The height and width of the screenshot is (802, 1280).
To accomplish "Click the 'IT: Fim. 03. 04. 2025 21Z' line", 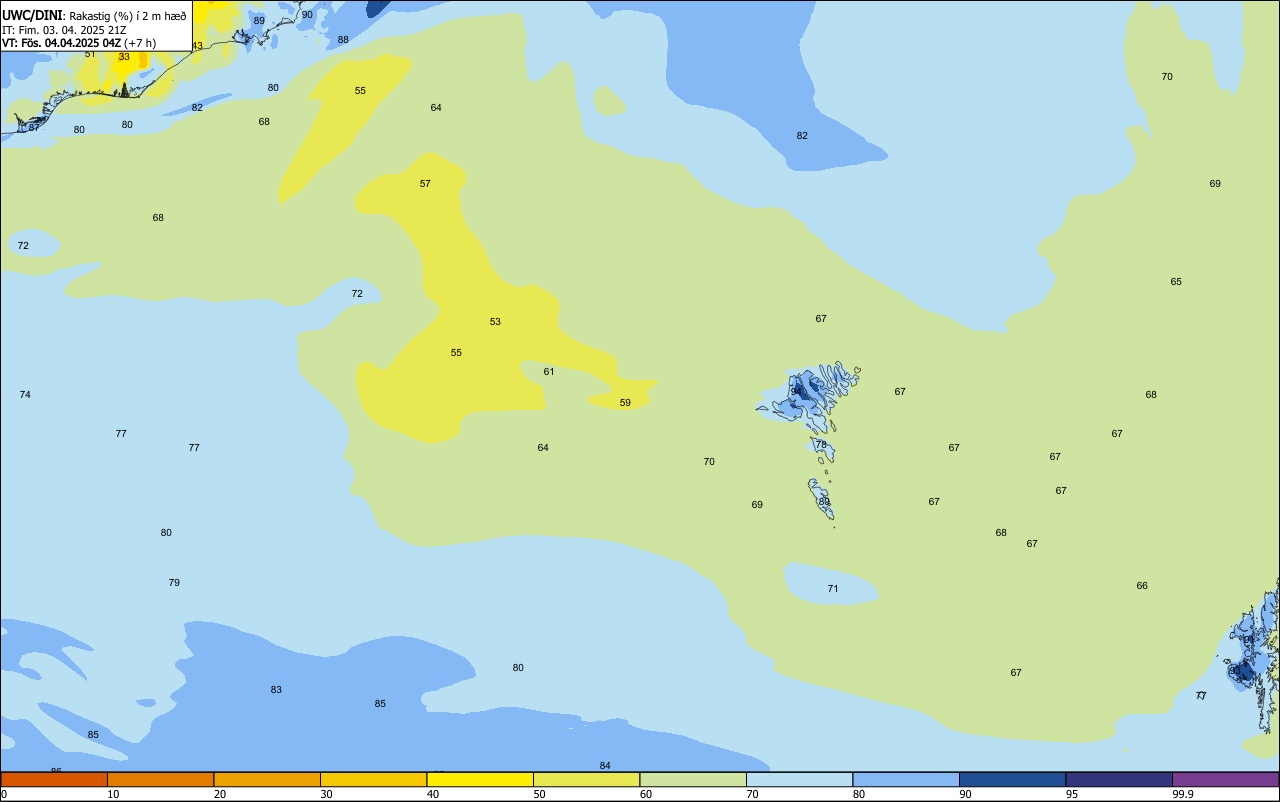I will pyautogui.click(x=64, y=30).
